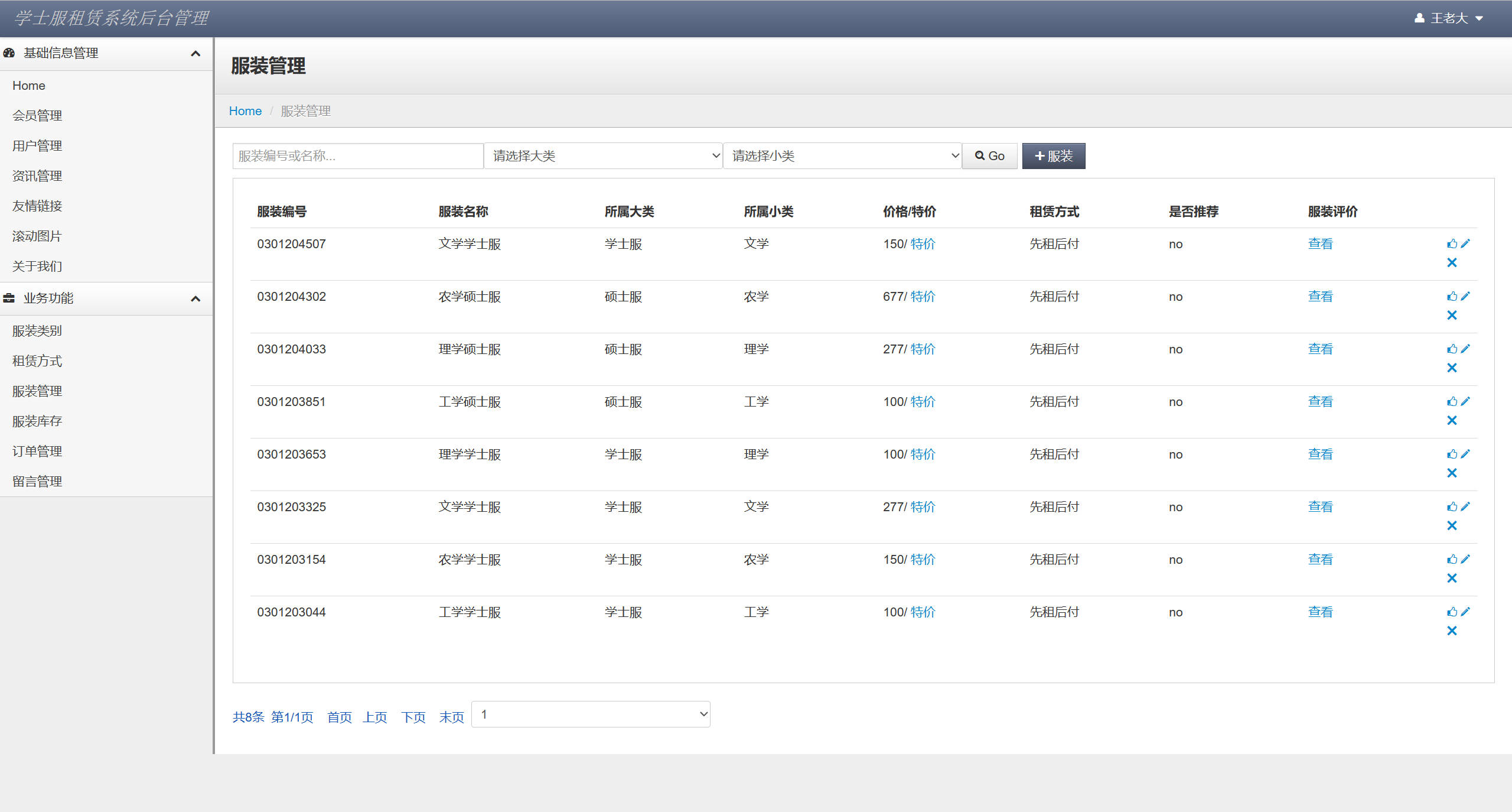Click the Go search button

coord(989,156)
